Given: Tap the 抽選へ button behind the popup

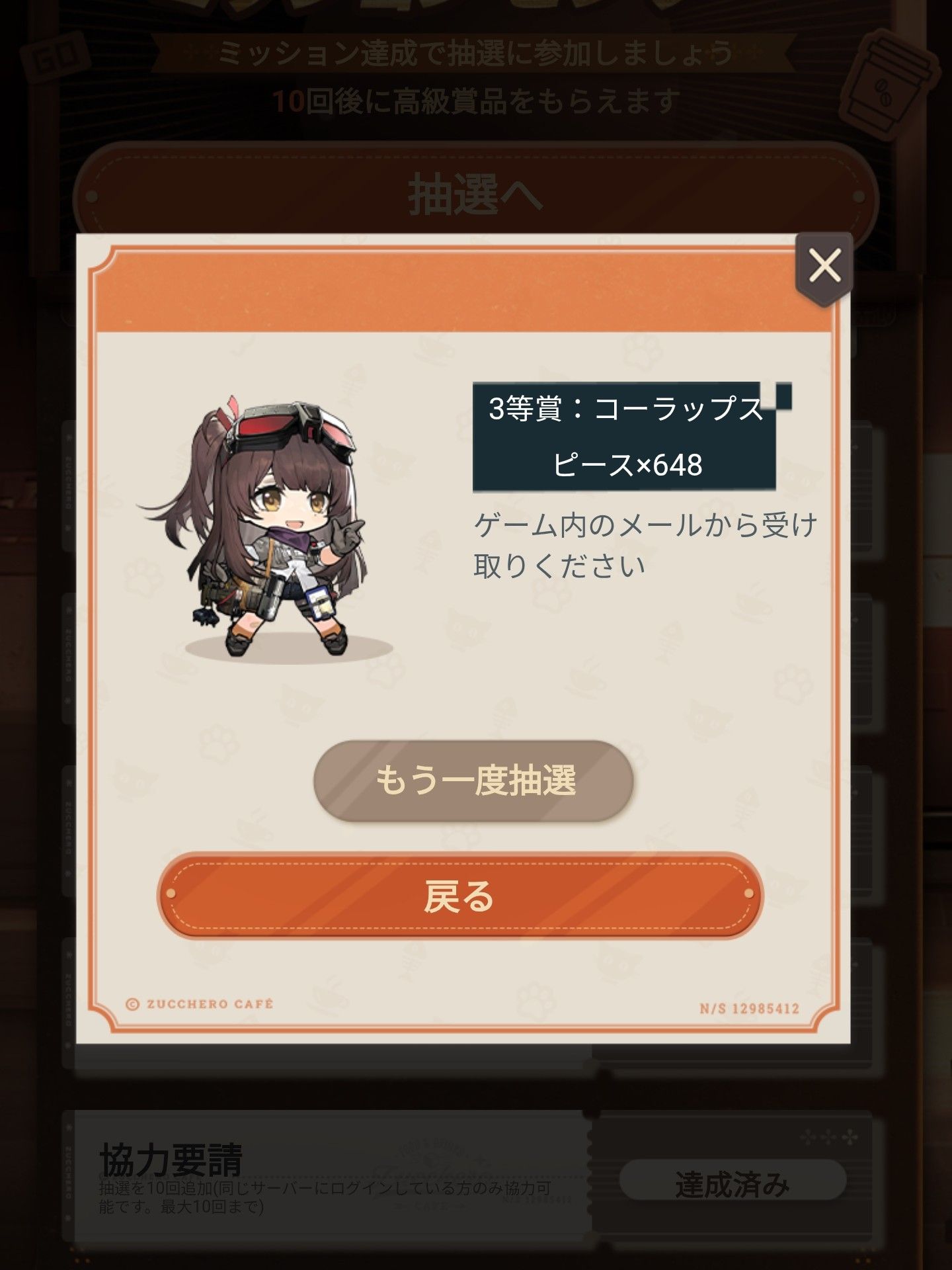Looking at the screenshot, I should (475, 194).
